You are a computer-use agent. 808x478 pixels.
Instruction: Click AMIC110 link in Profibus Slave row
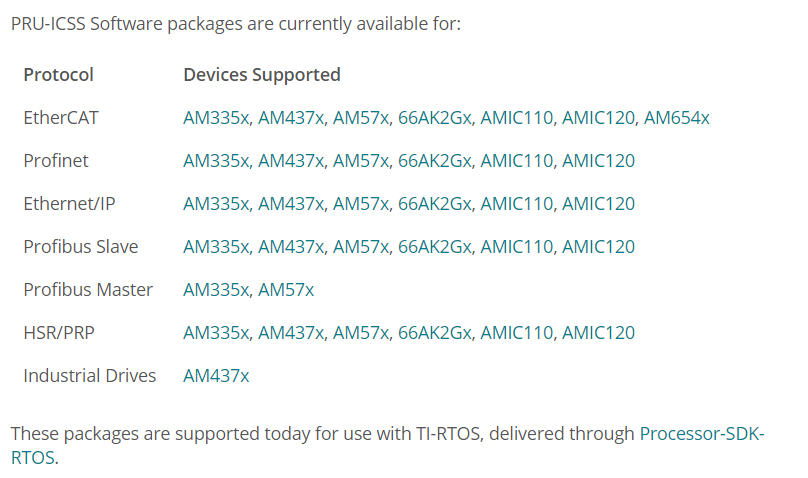[516, 247]
